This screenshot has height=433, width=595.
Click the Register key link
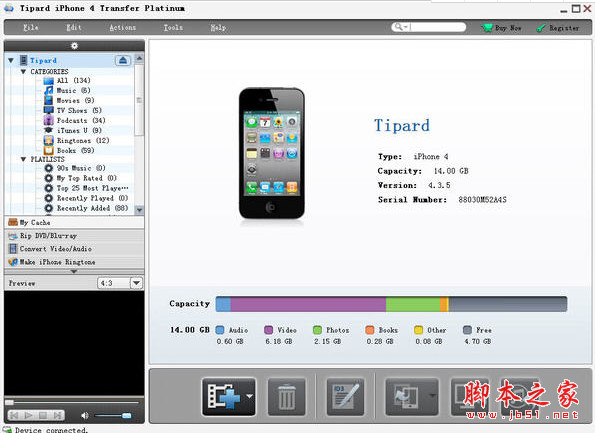[x=558, y=28]
